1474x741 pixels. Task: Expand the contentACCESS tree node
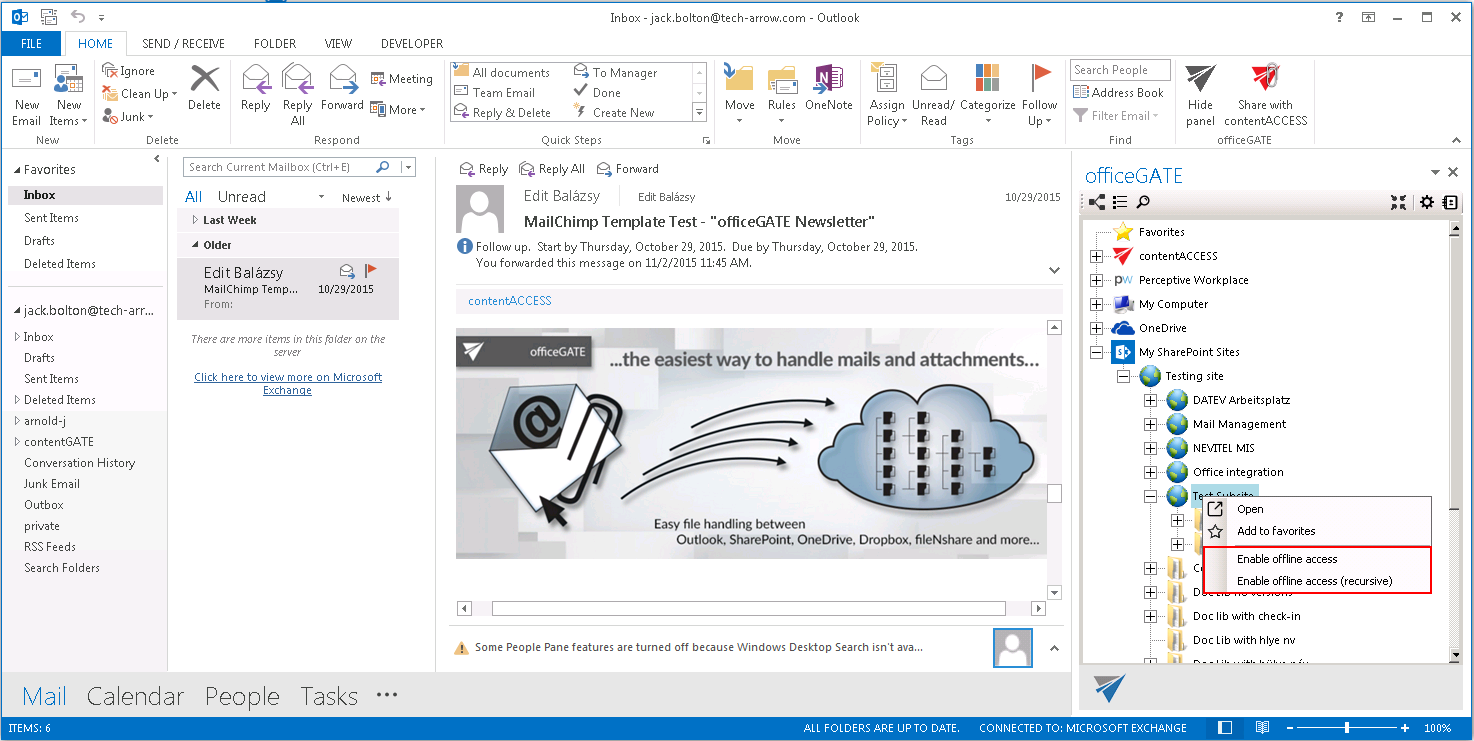pyautogui.click(x=1097, y=256)
